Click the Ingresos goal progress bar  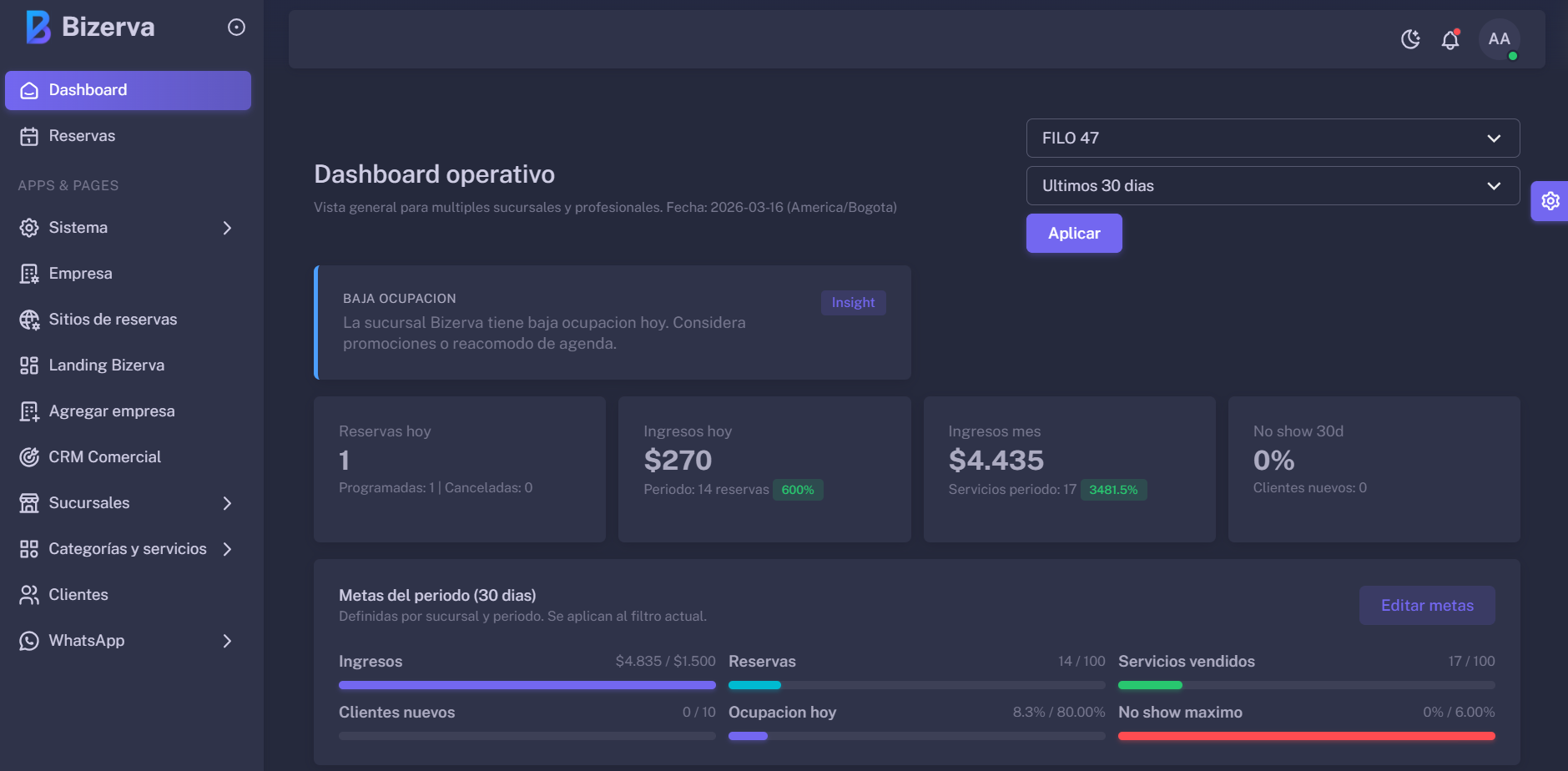527,685
